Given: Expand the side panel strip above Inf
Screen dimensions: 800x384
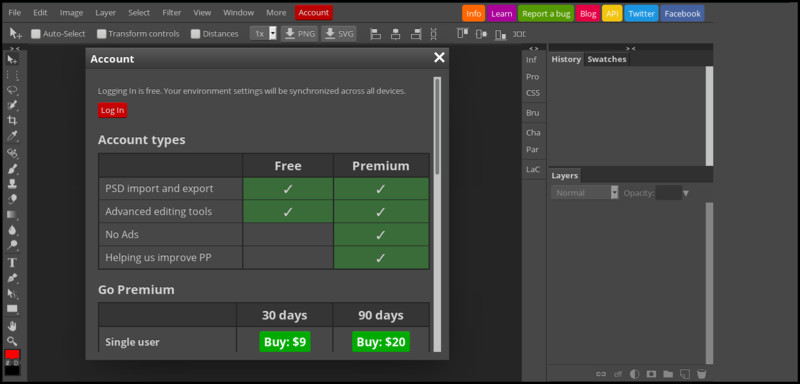Looking at the screenshot, I should point(533,48).
